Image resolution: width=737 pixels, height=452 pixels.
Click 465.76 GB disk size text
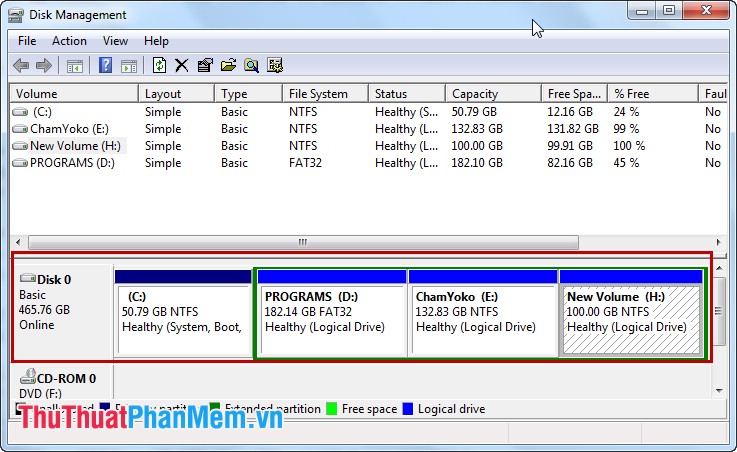coord(44,310)
